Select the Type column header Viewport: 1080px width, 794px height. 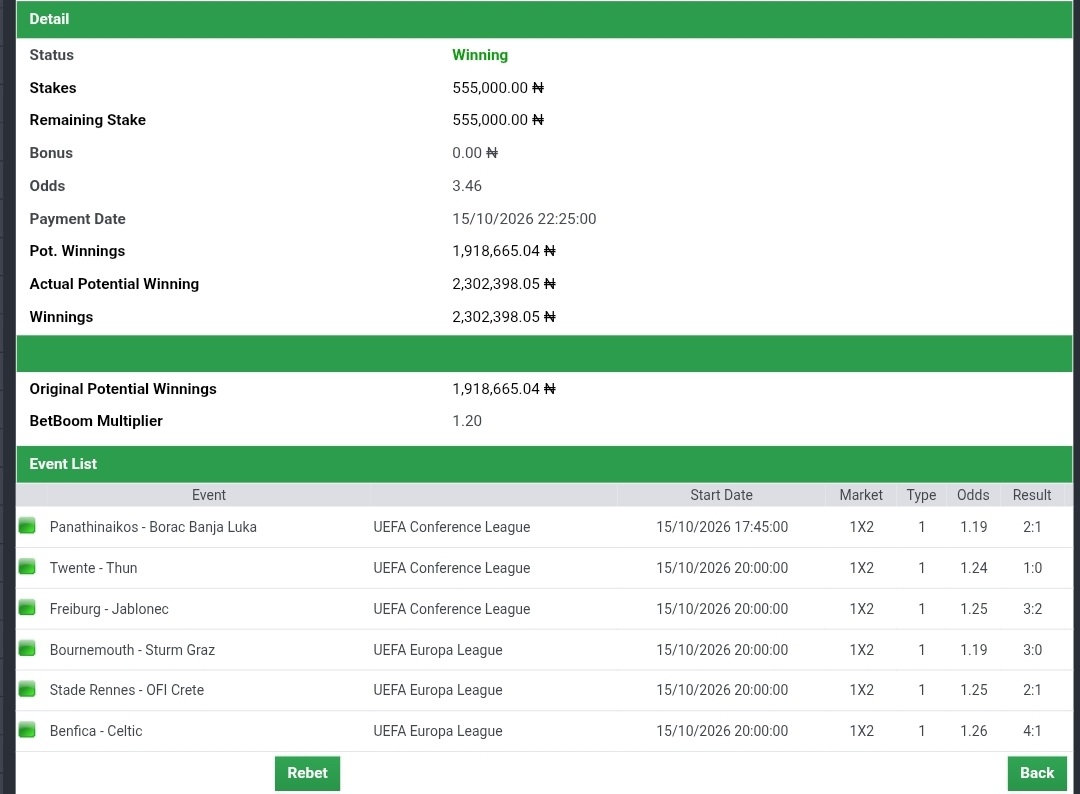(921, 495)
